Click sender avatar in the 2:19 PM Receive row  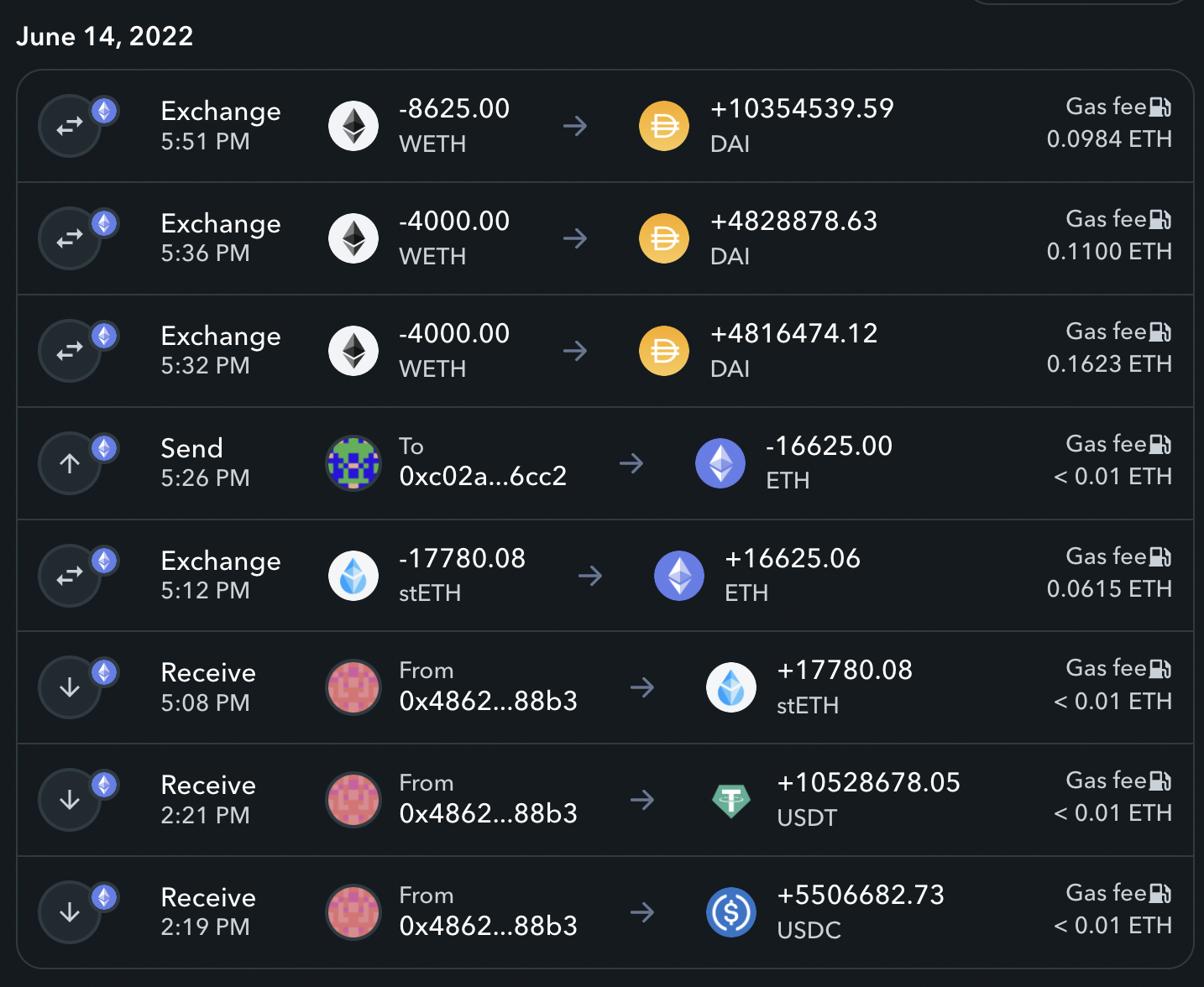pyautogui.click(x=353, y=912)
